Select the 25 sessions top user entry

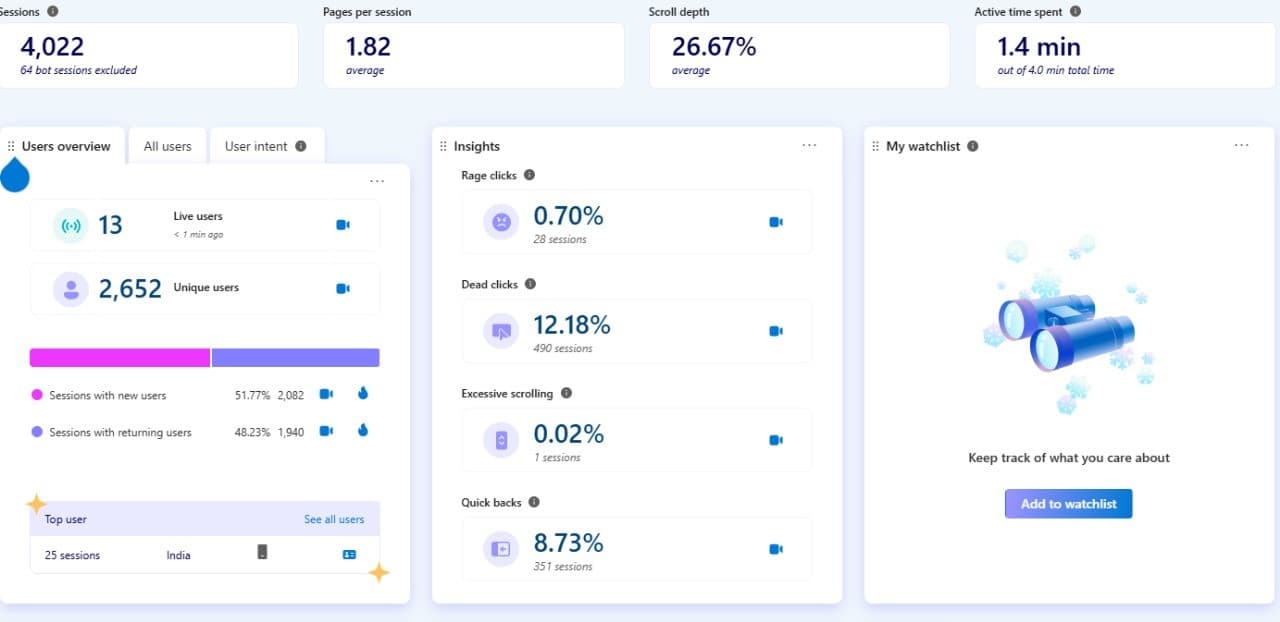pyautogui.click(x=71, y=555)
